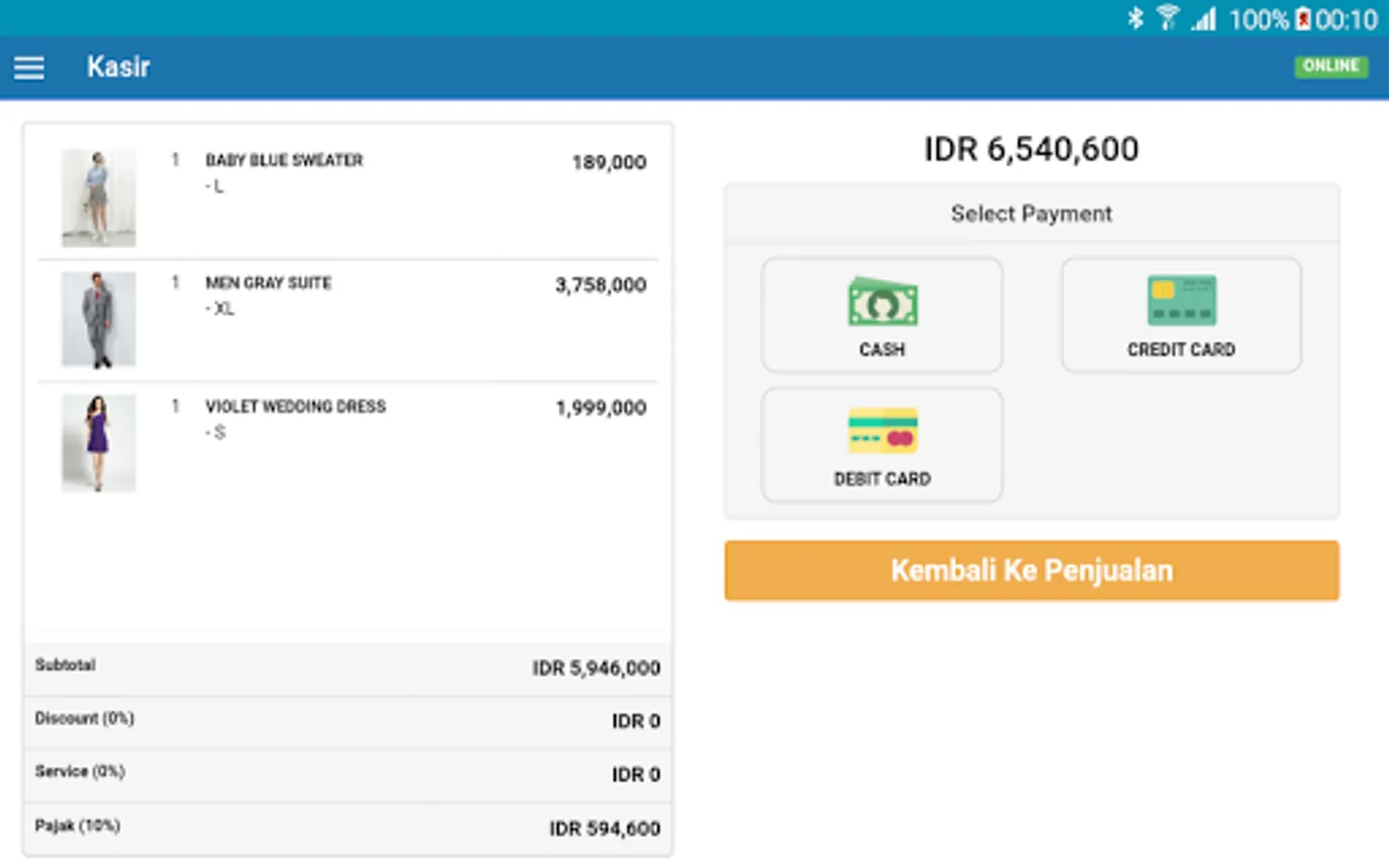Screen dimensions: 1389x868
Task: Click the Pajak (10%) row label
Action: click(x=77, y=826)
